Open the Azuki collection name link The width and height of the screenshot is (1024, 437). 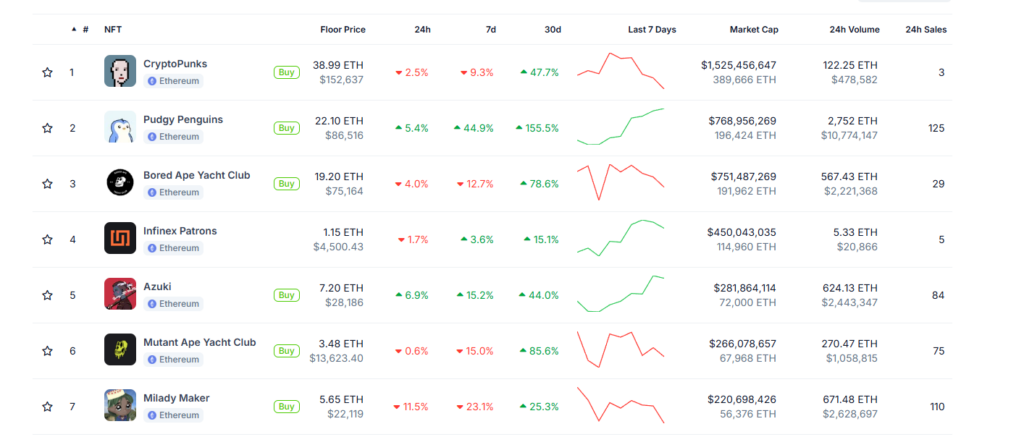click(x=157, y=287)
